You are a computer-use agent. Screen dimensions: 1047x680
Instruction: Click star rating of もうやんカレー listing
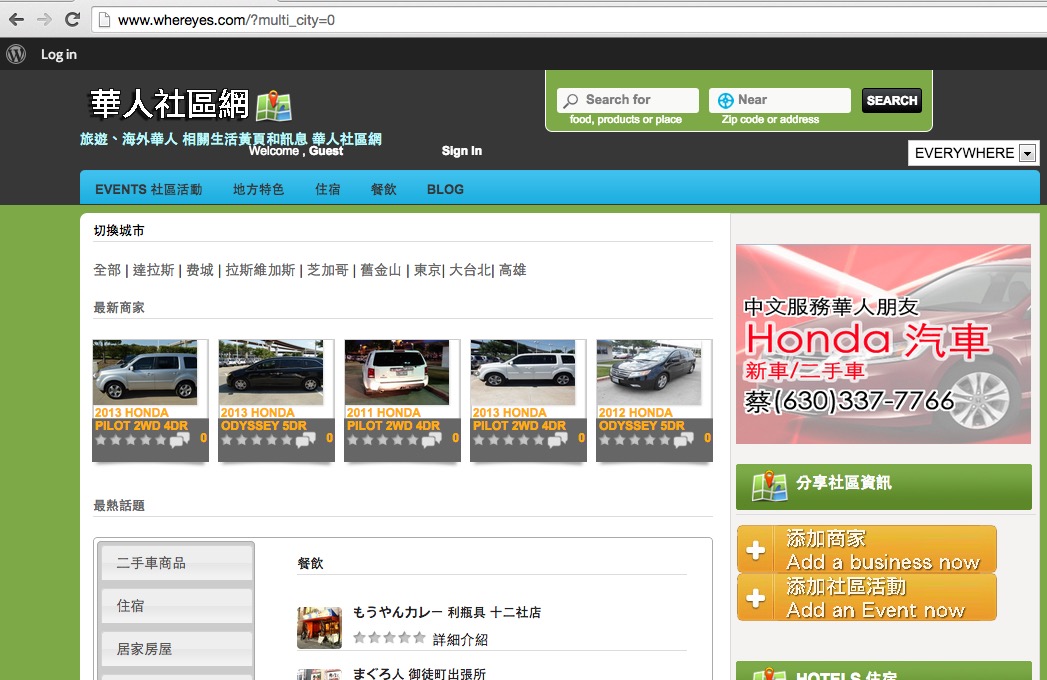pos(389,637)
